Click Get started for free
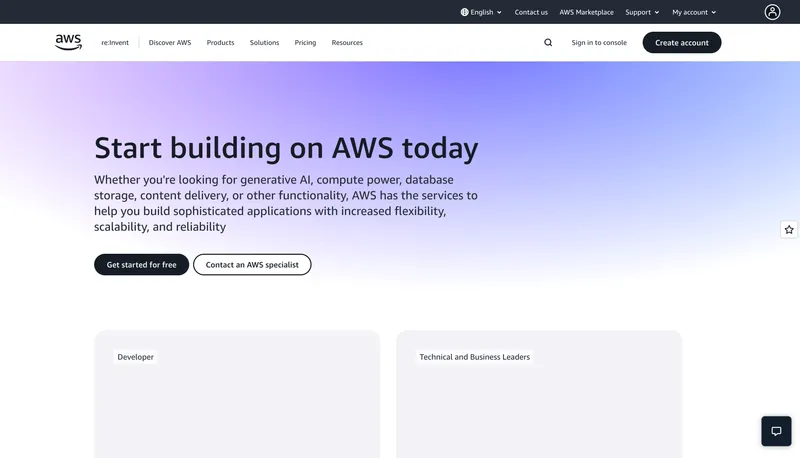This screenshot has height=458, width=800. pos(141,265)
